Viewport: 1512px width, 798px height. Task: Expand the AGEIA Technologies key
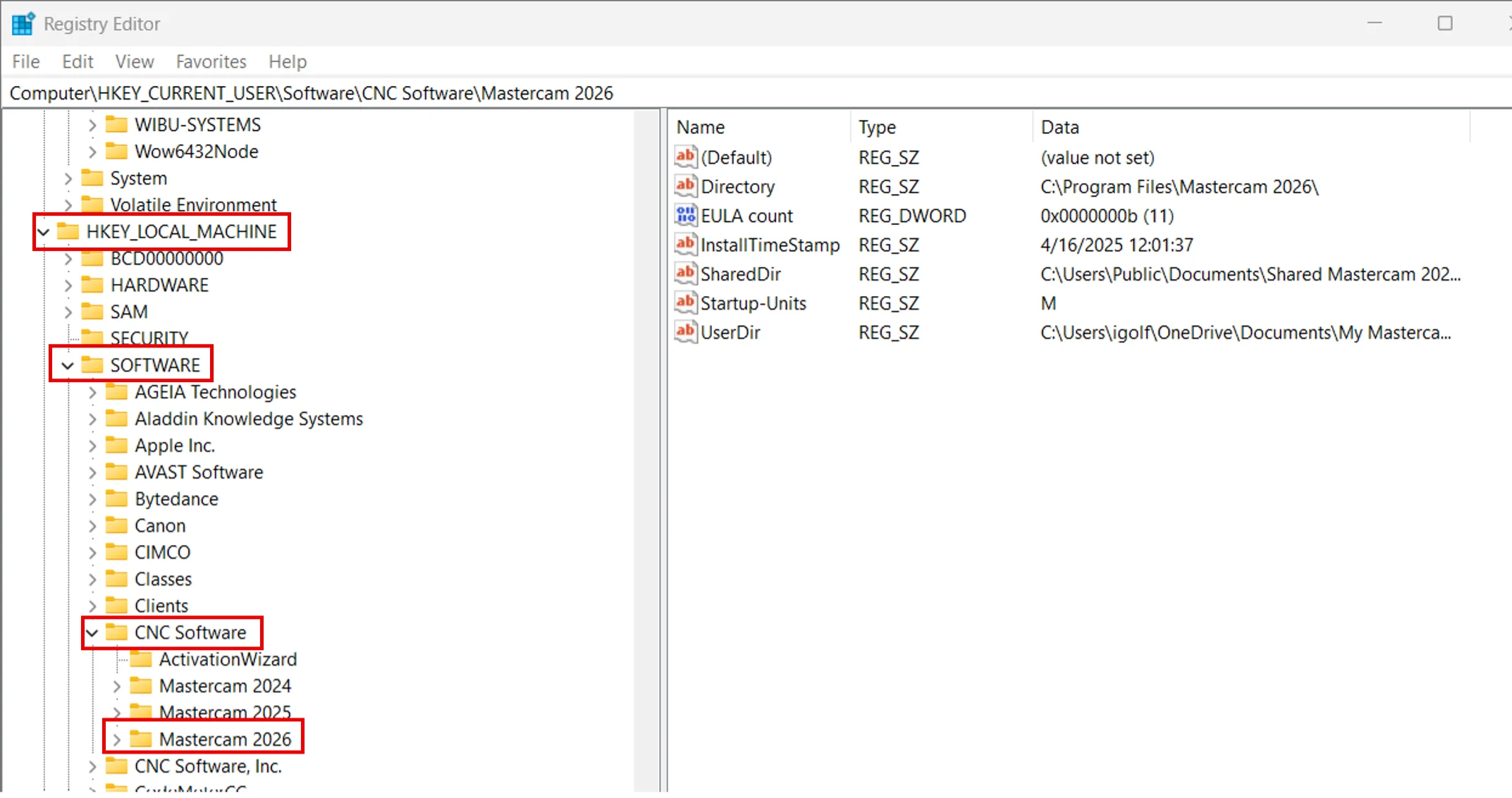click(92, 393)
